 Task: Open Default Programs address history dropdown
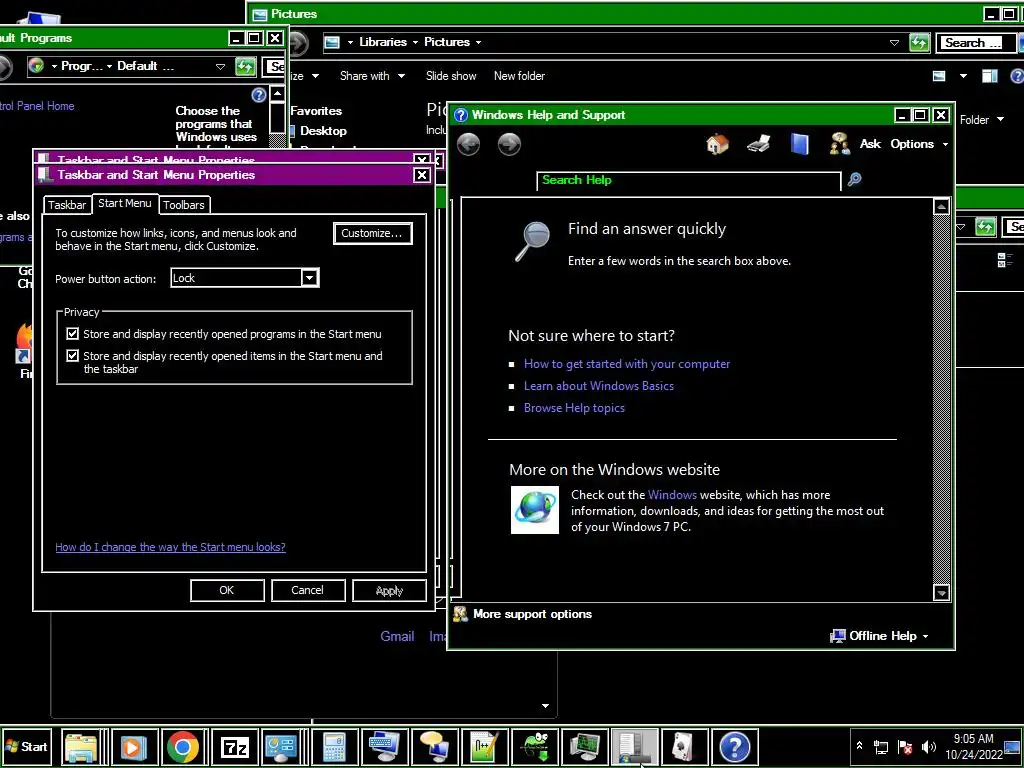[x=220, y=67]
